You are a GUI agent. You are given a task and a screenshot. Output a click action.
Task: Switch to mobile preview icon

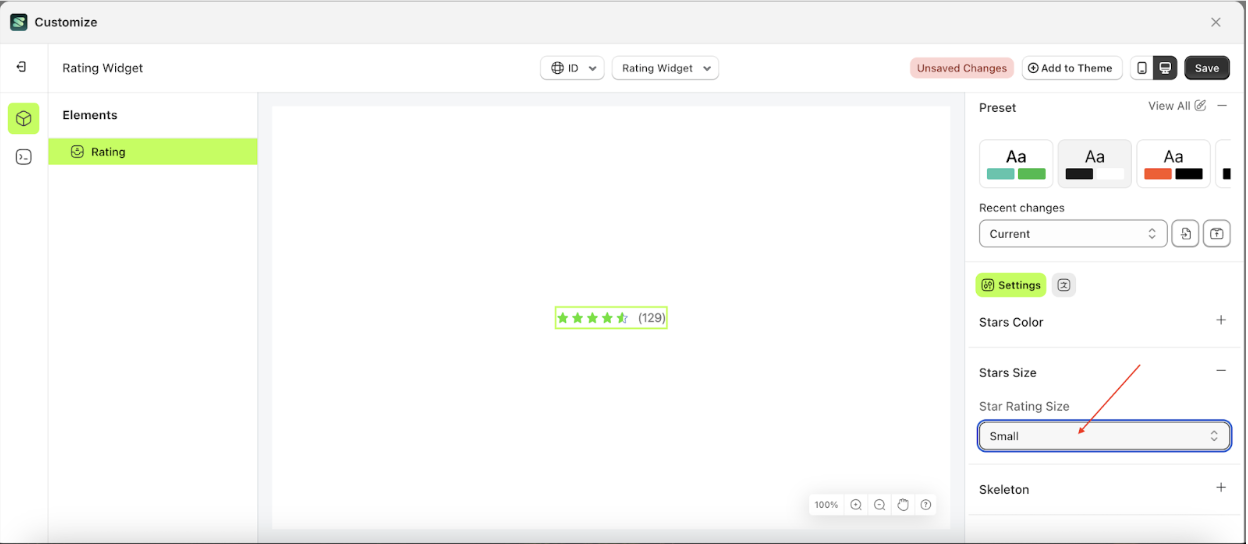[1142, 68]
